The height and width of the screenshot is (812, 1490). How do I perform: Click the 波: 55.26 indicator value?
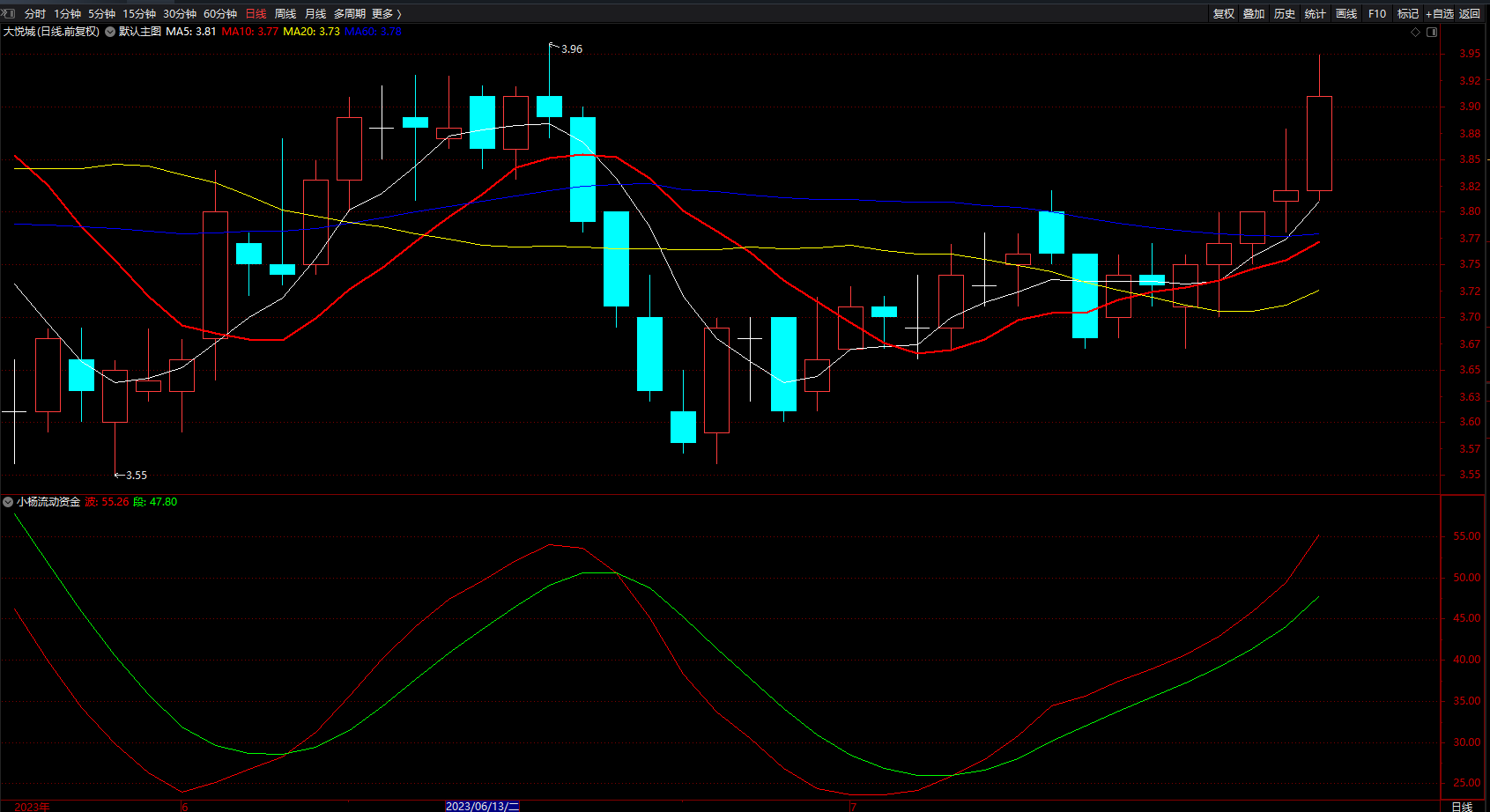107,502
